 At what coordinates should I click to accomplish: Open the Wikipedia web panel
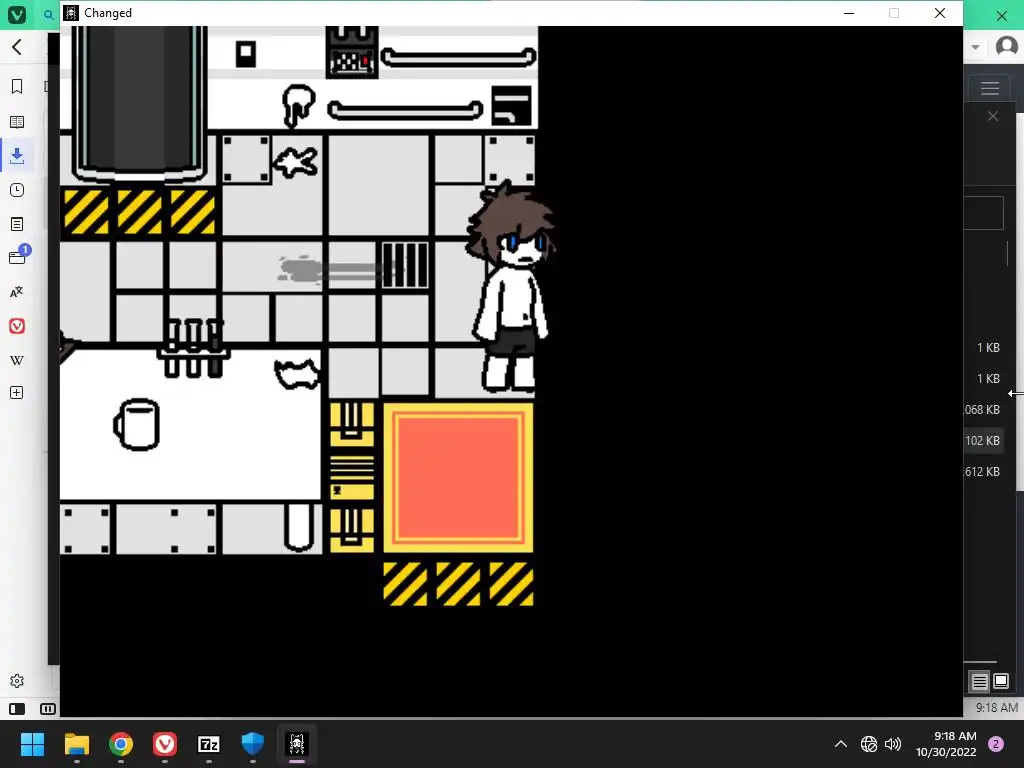click(17, 360)
